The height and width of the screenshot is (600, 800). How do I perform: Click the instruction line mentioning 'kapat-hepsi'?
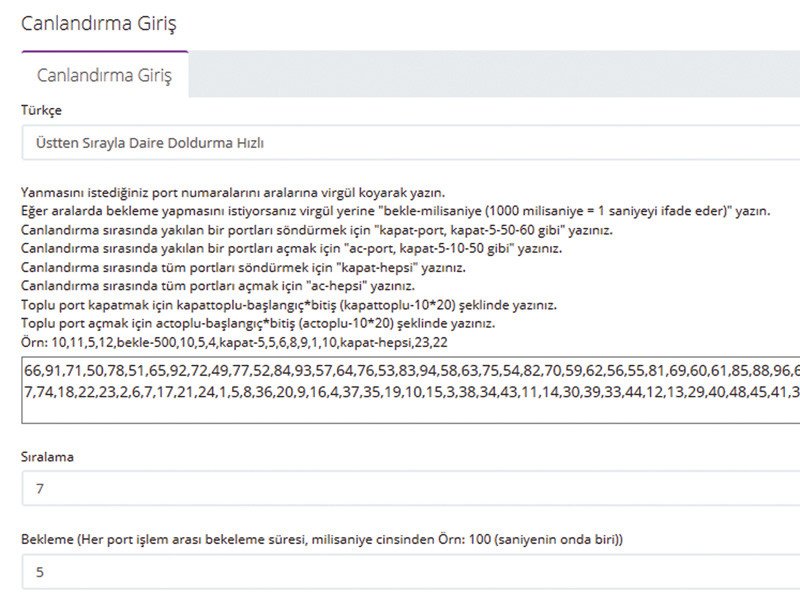tap(243, 267)
